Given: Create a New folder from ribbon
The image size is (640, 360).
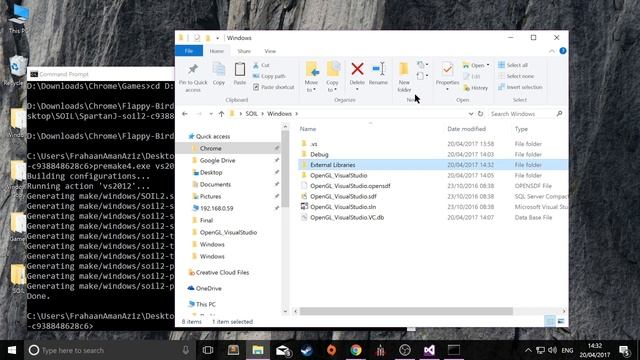Looking at the screenshot, I should 404,77.
